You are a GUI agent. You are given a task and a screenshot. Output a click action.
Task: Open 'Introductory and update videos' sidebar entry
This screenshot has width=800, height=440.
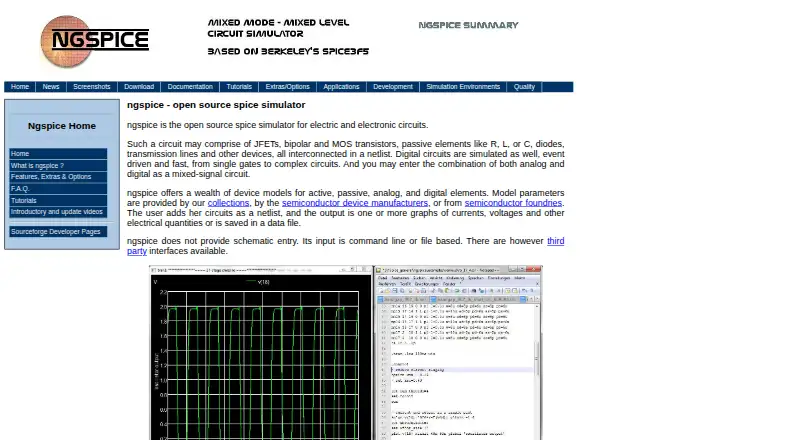coord(58,212)
